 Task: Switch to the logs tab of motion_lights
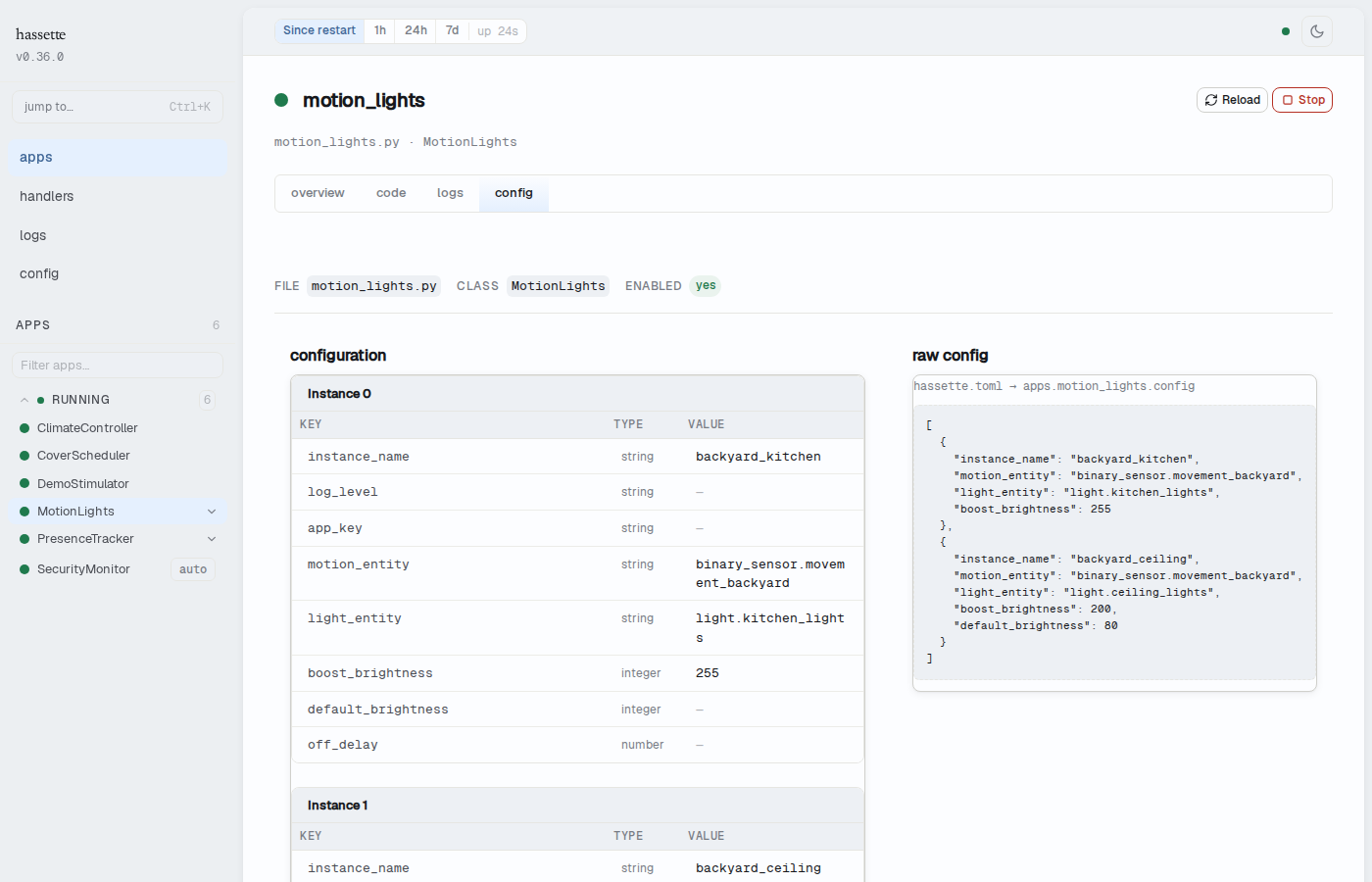click(x=450, y=193)
